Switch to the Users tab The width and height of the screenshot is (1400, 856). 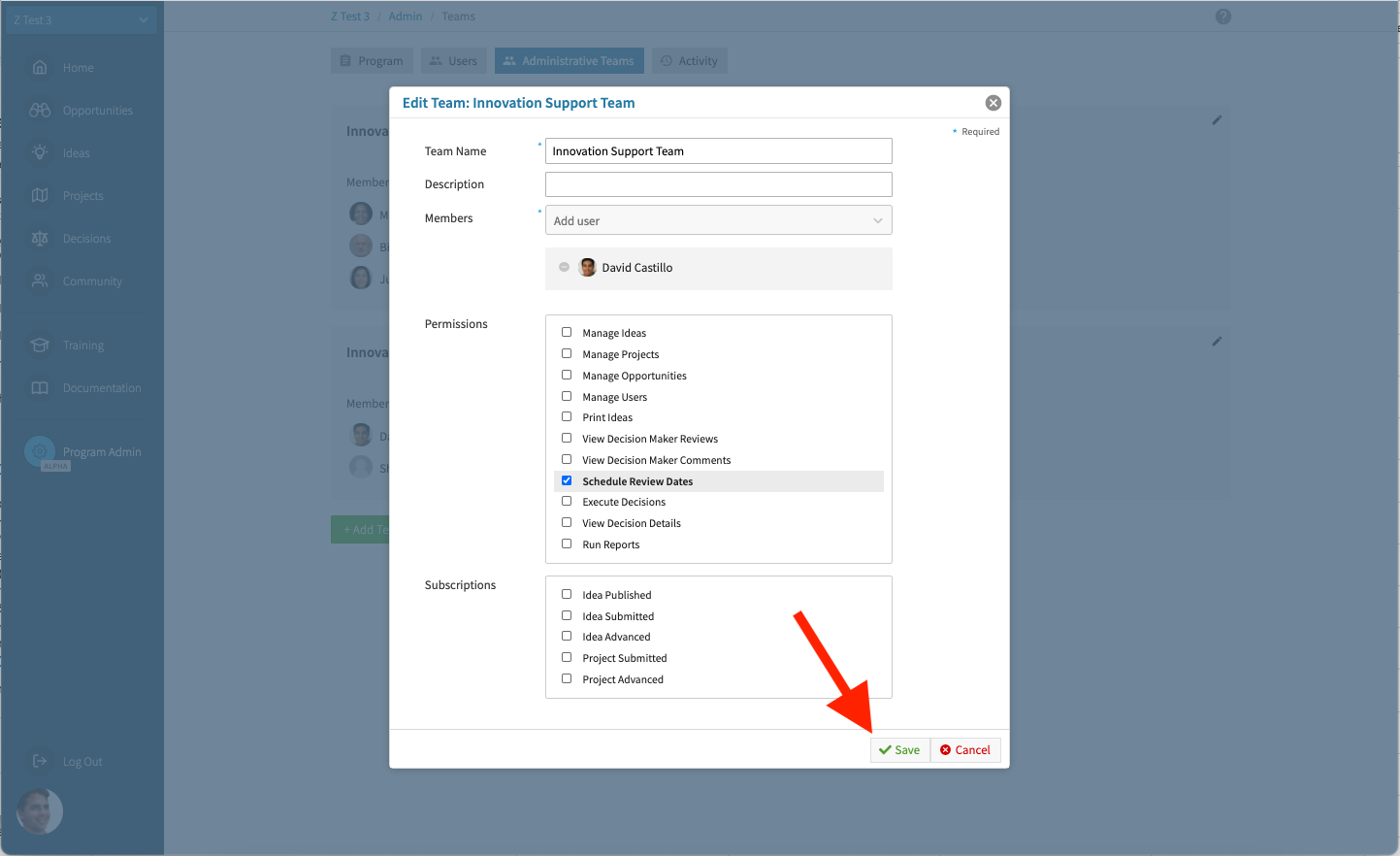(454, 61)
